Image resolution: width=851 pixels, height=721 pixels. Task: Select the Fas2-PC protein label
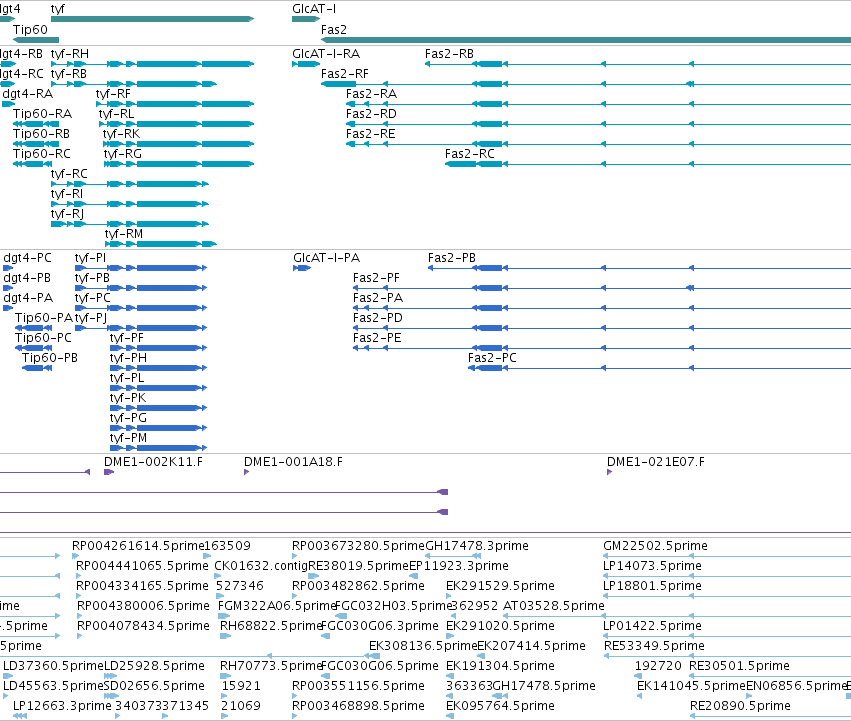492,358
